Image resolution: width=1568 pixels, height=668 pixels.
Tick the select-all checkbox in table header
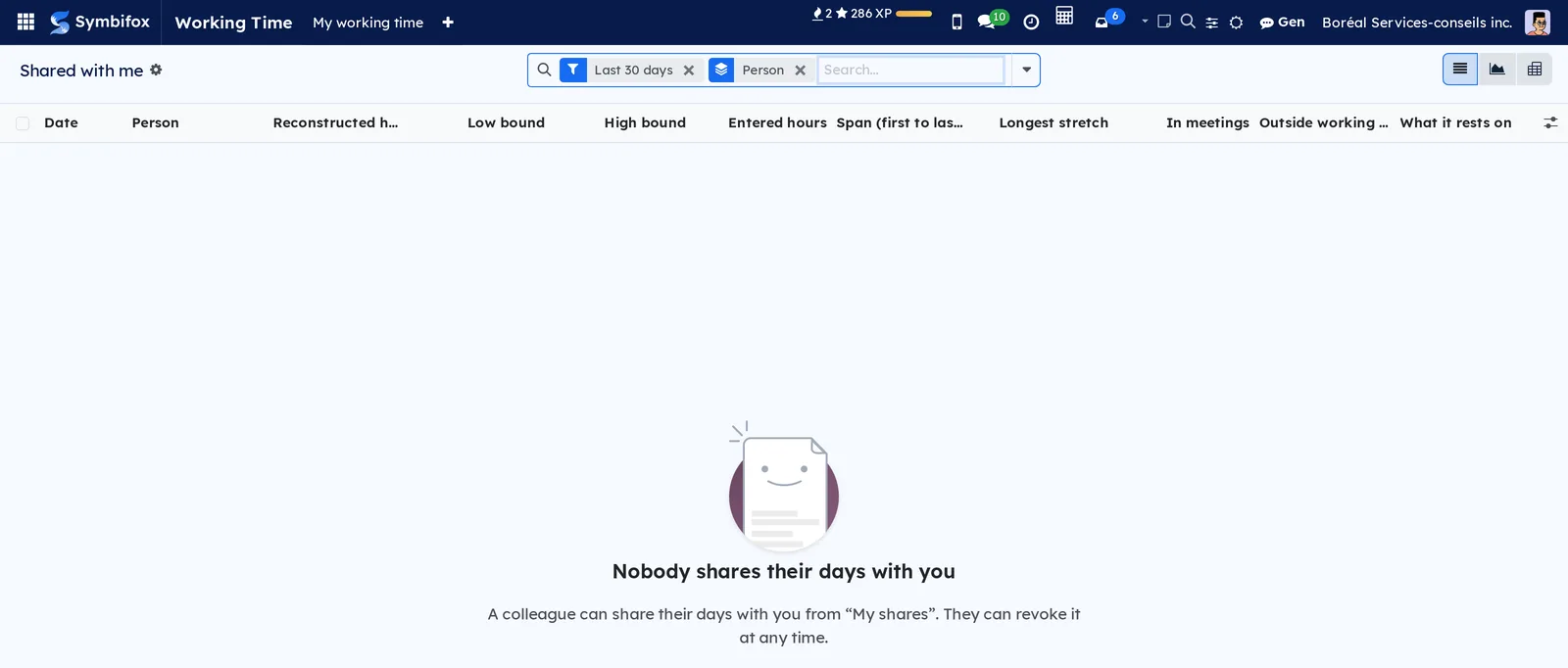click(x=23, y=123)
